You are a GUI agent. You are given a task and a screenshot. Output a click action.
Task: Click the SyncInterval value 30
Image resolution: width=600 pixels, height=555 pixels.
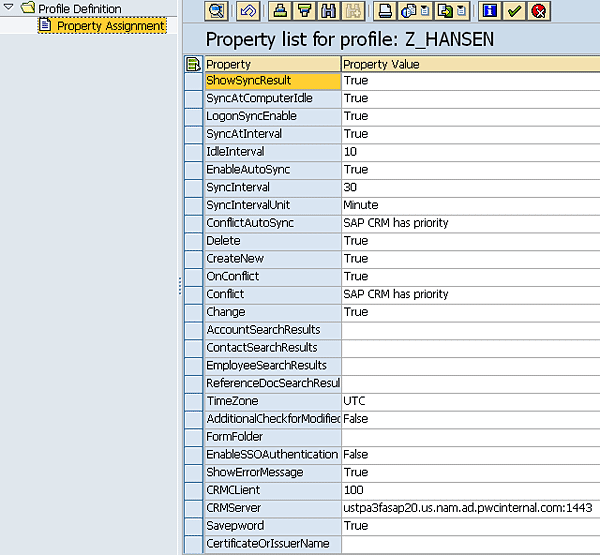click(x=471, y=188)
